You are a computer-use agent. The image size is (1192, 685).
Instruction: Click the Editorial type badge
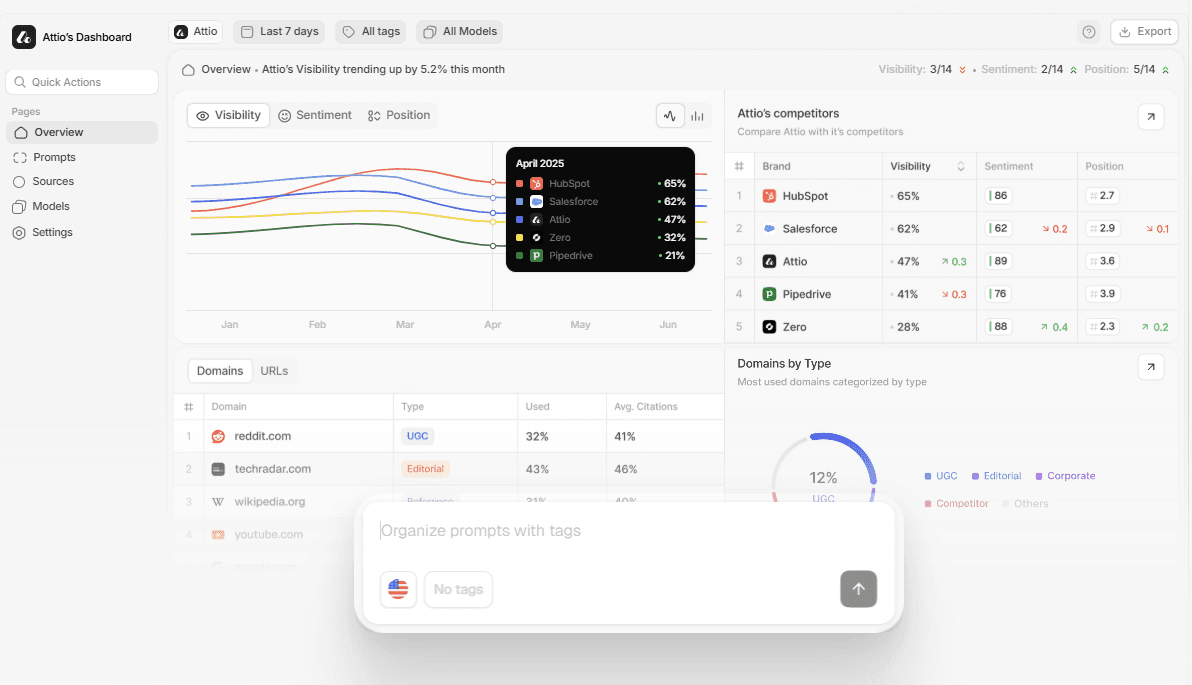[x=425, y=469]
